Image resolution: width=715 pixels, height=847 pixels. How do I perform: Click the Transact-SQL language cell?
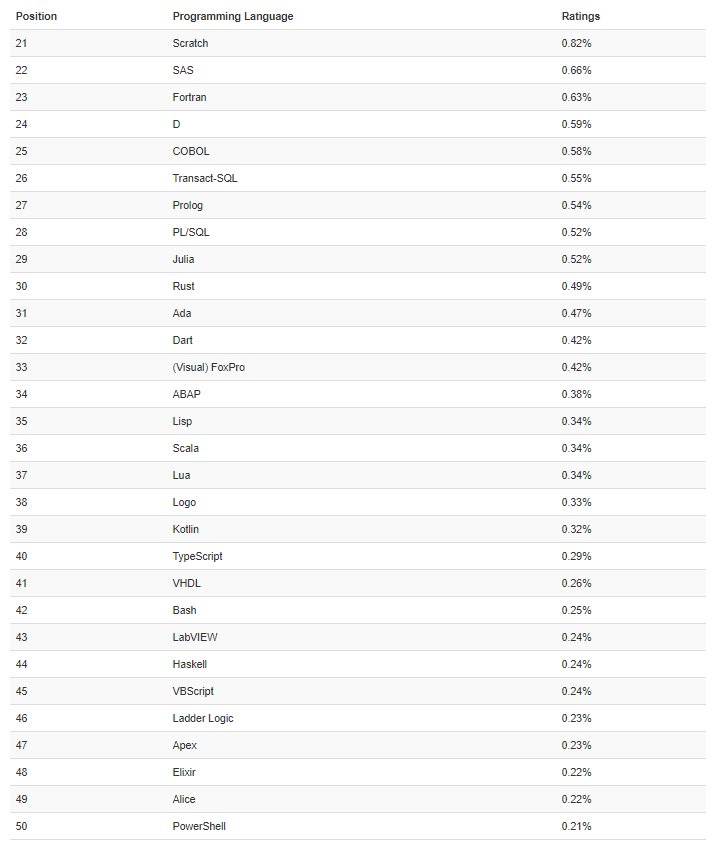(205, 179)
